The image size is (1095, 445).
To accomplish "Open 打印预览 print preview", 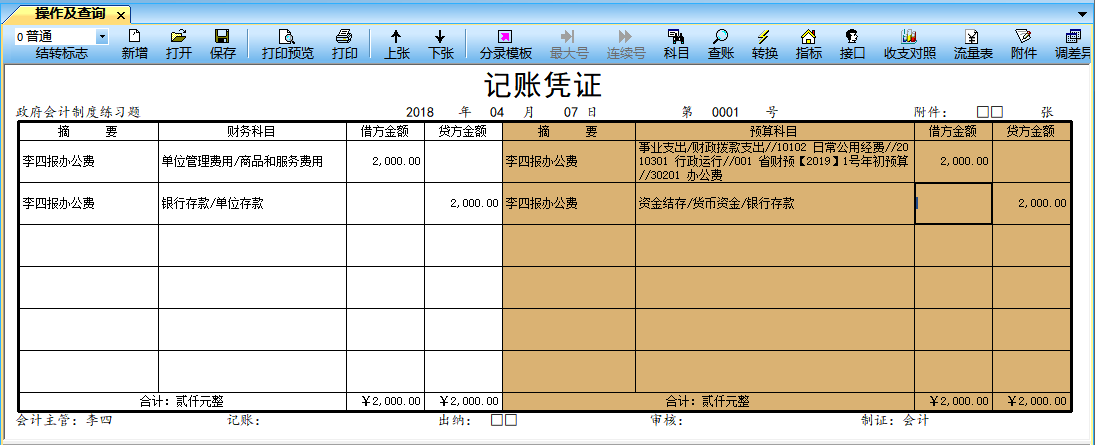I will (287, 44).
